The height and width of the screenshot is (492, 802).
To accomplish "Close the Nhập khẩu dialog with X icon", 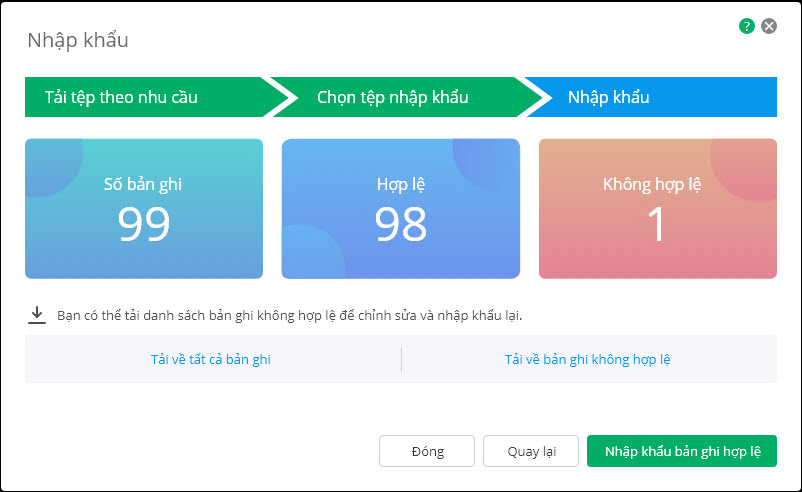I will (x=769, y=27).
